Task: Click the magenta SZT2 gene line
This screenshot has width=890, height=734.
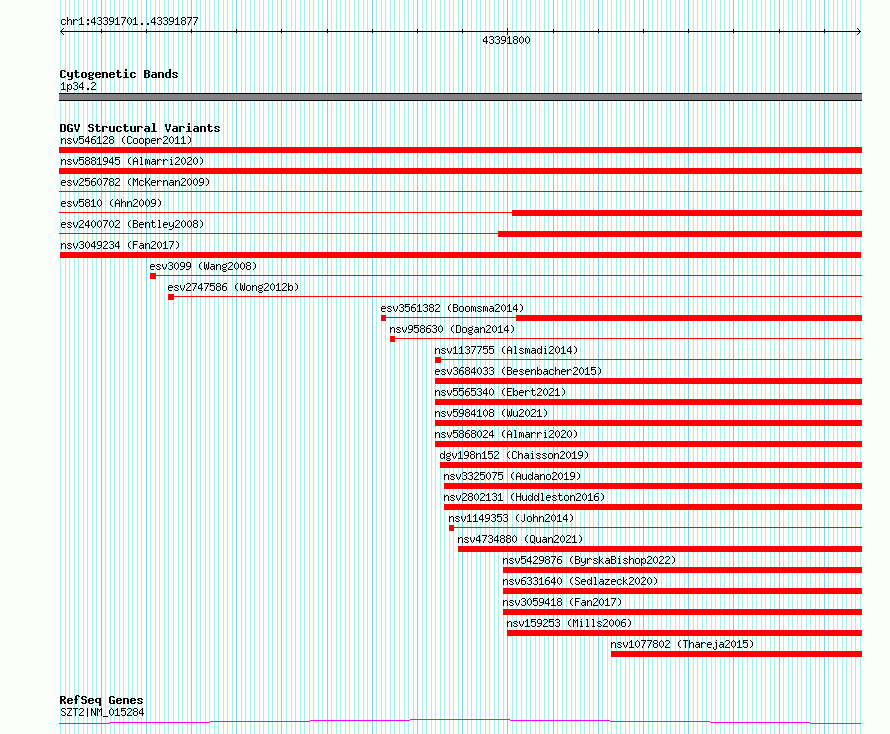Action: tap(460, 721)
